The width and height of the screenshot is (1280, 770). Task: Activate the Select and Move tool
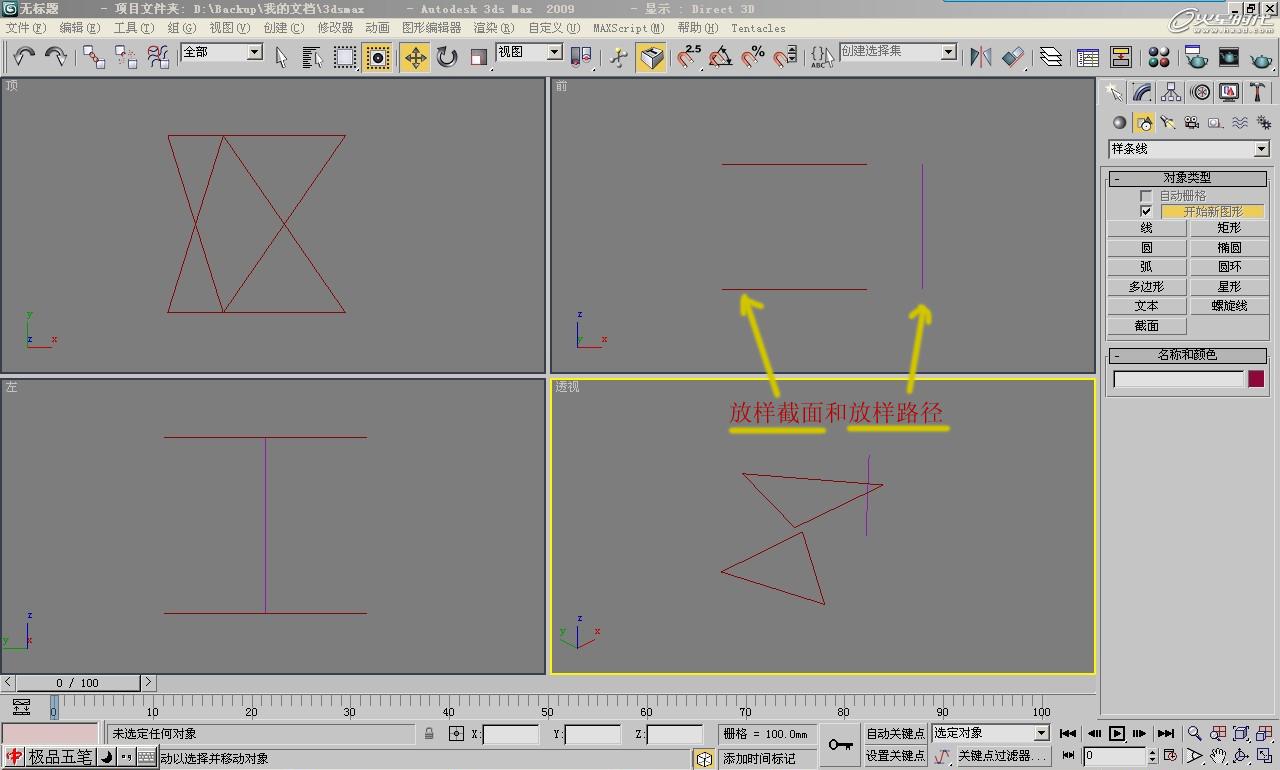tap(415, 57)
